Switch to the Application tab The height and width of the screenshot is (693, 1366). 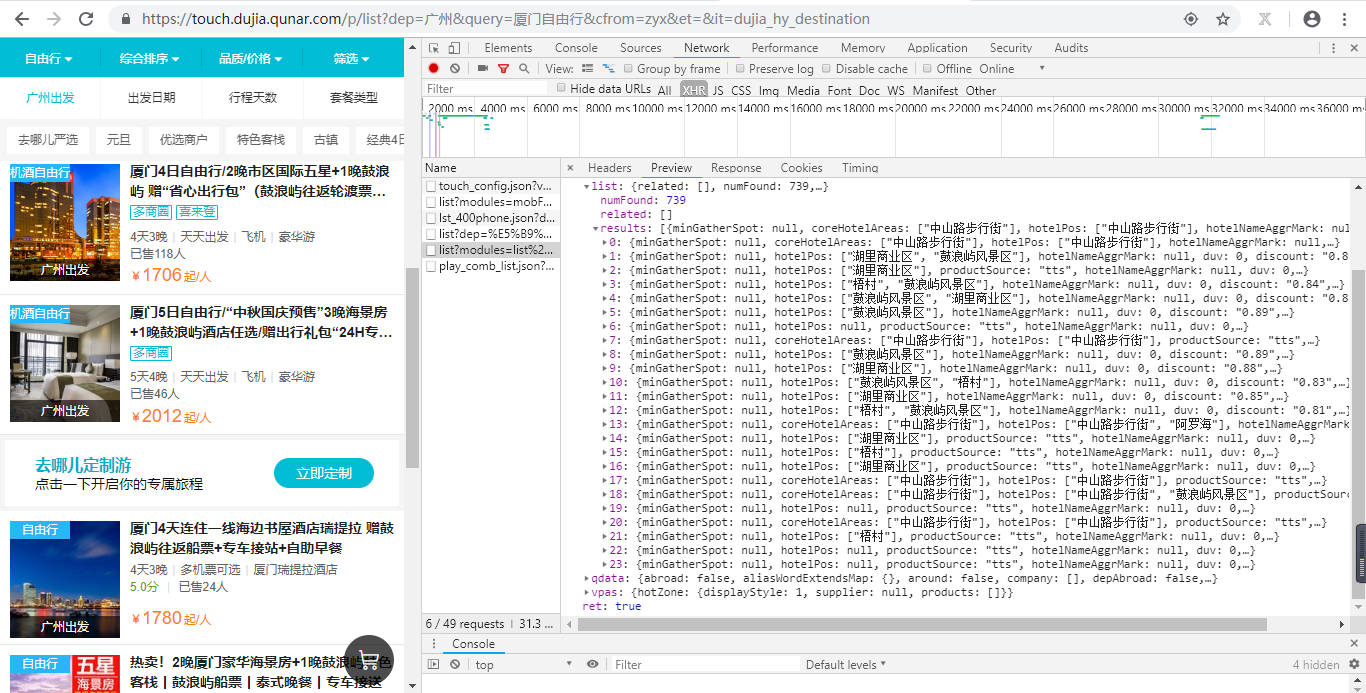click(937, 48)
